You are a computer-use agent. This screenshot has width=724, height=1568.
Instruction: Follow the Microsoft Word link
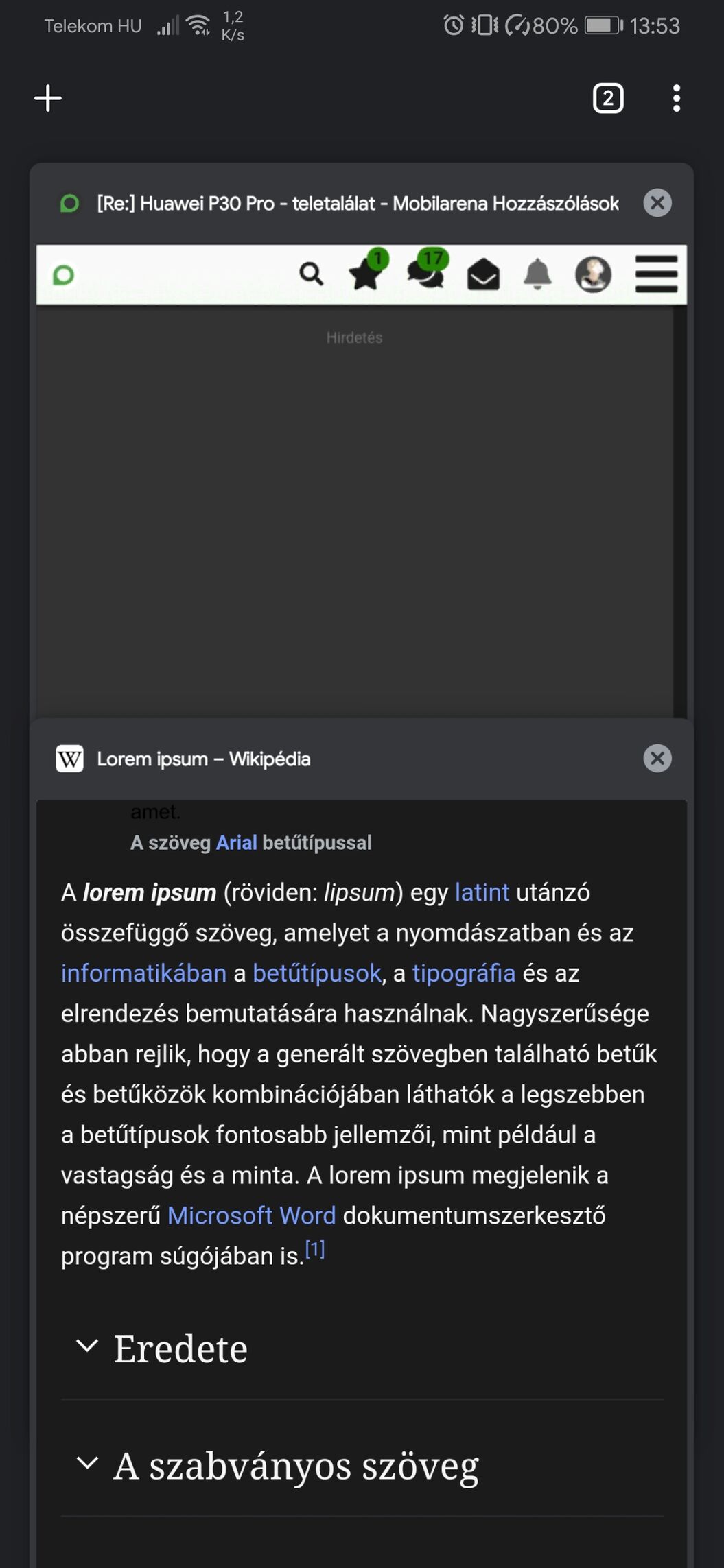tap(252, 1215)
